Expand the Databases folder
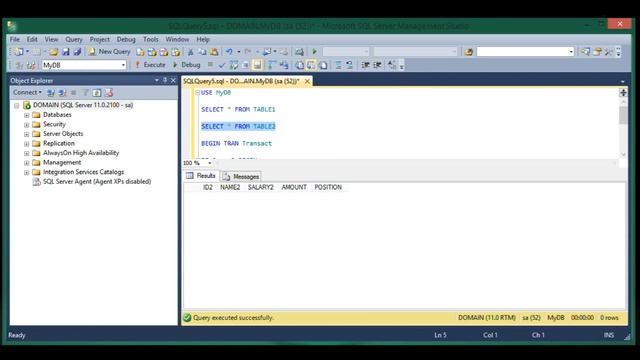The height and width of the screenshot is (360, 640). 27,115
